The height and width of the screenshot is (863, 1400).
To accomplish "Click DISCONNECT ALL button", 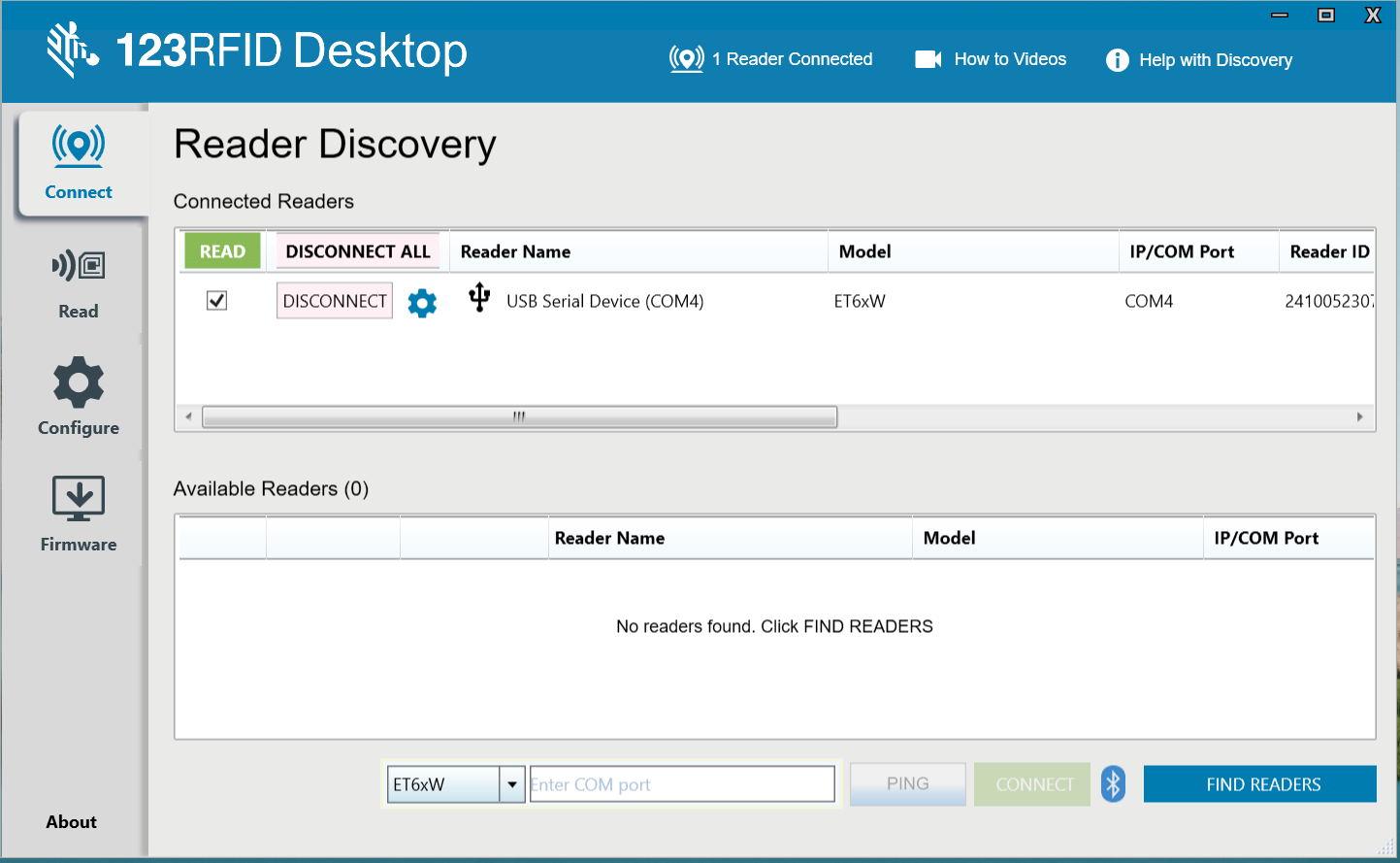I will tap(358, 251).
